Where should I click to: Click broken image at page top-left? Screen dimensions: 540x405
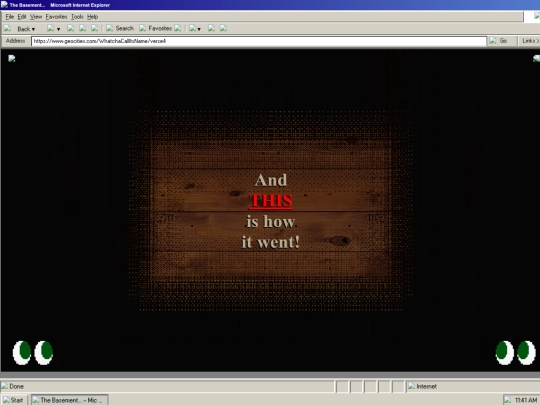12,59
